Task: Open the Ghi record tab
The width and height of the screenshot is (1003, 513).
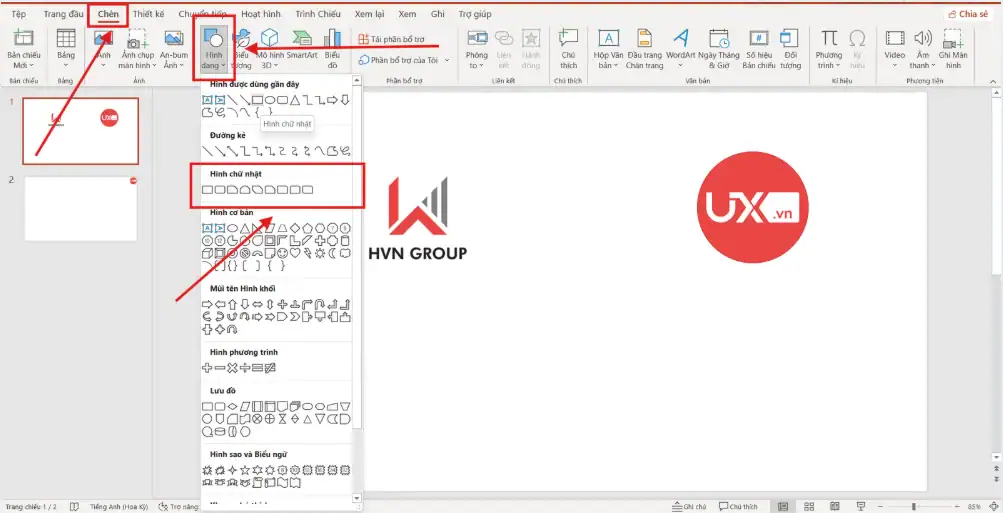Action: point(438,14)
